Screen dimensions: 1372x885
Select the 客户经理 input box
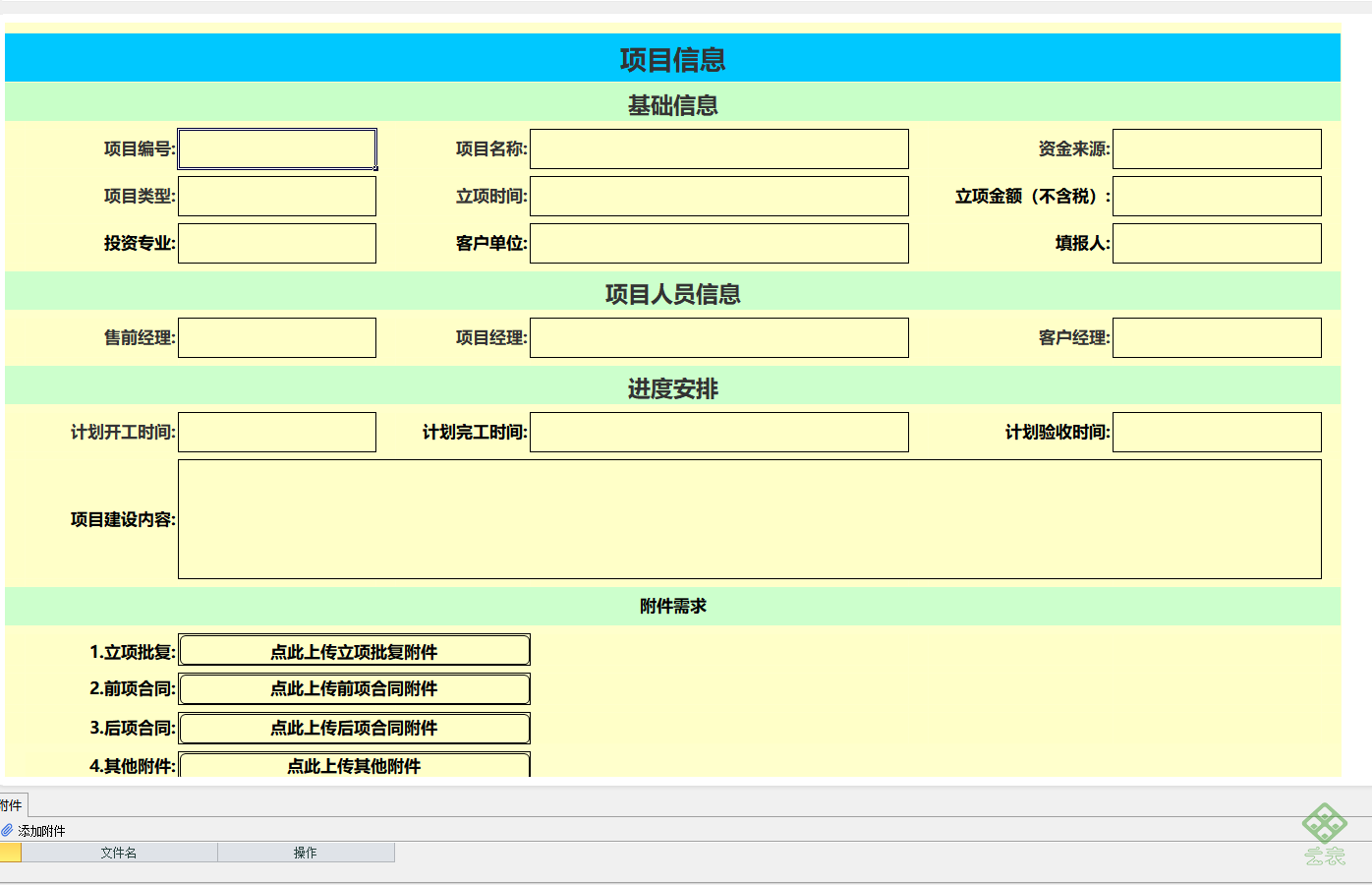point(1217,337)
